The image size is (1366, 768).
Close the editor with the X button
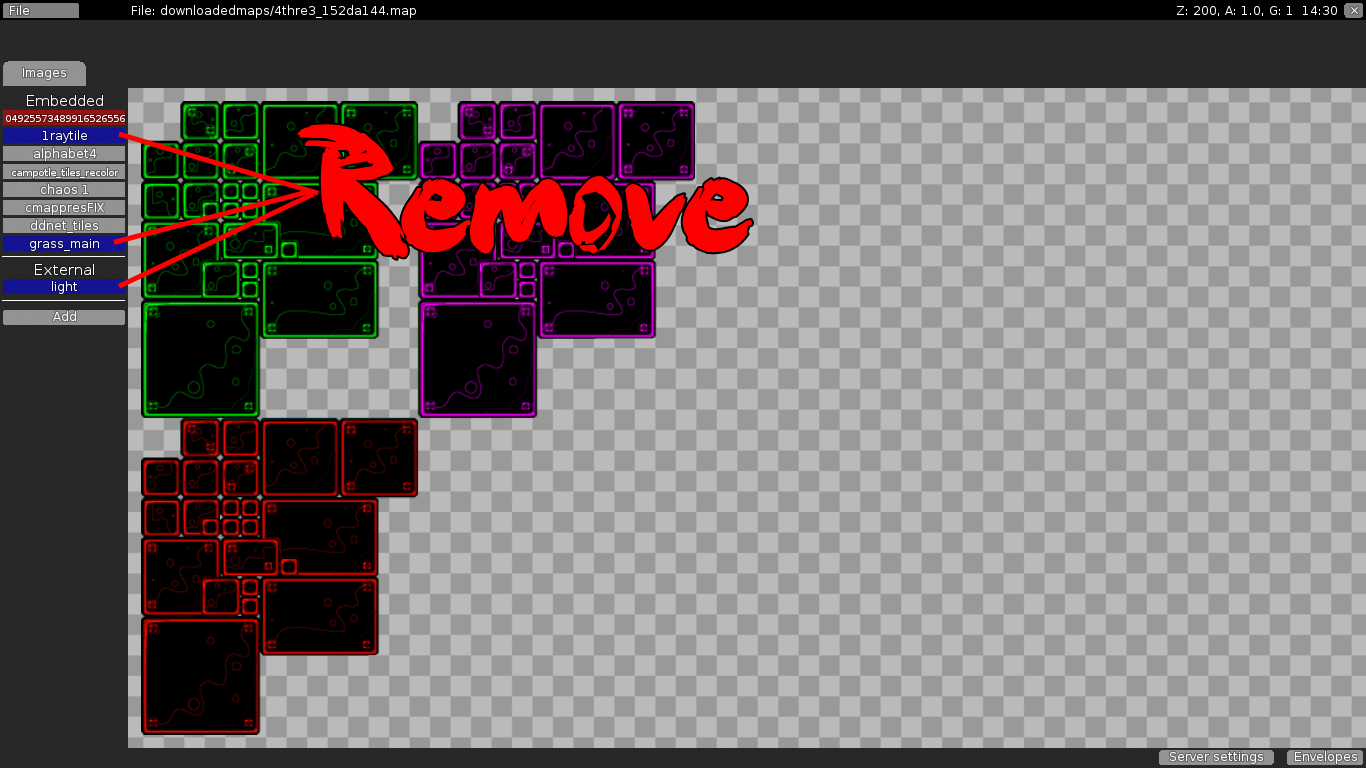tap(1353, 10)
